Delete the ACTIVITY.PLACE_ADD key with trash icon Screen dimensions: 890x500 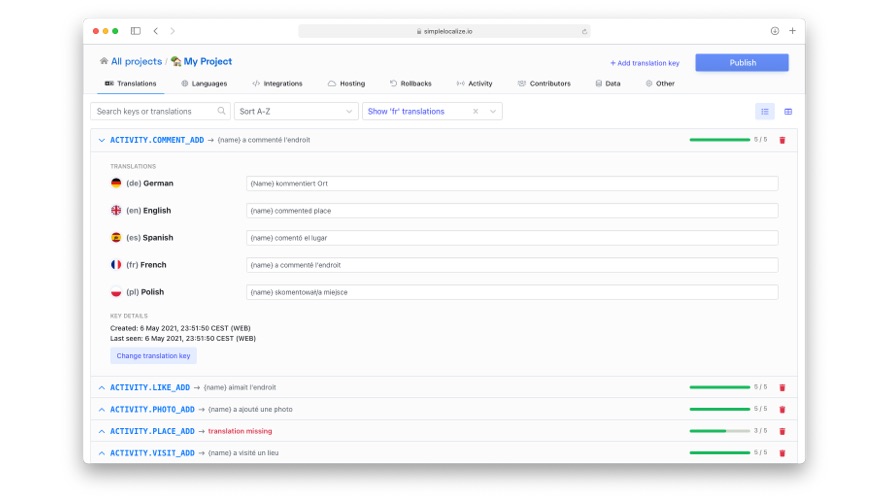(x=782, y=431)
